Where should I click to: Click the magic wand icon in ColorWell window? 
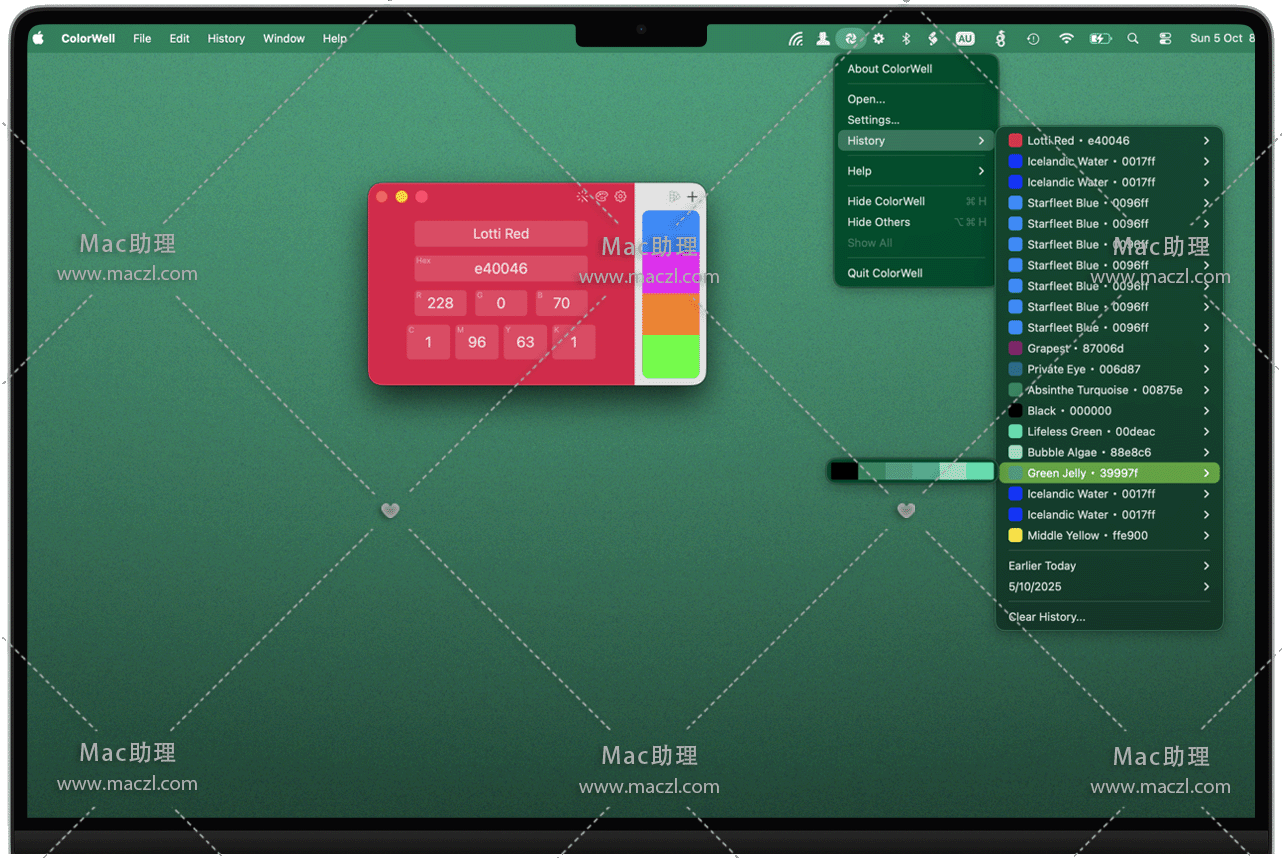583,197
